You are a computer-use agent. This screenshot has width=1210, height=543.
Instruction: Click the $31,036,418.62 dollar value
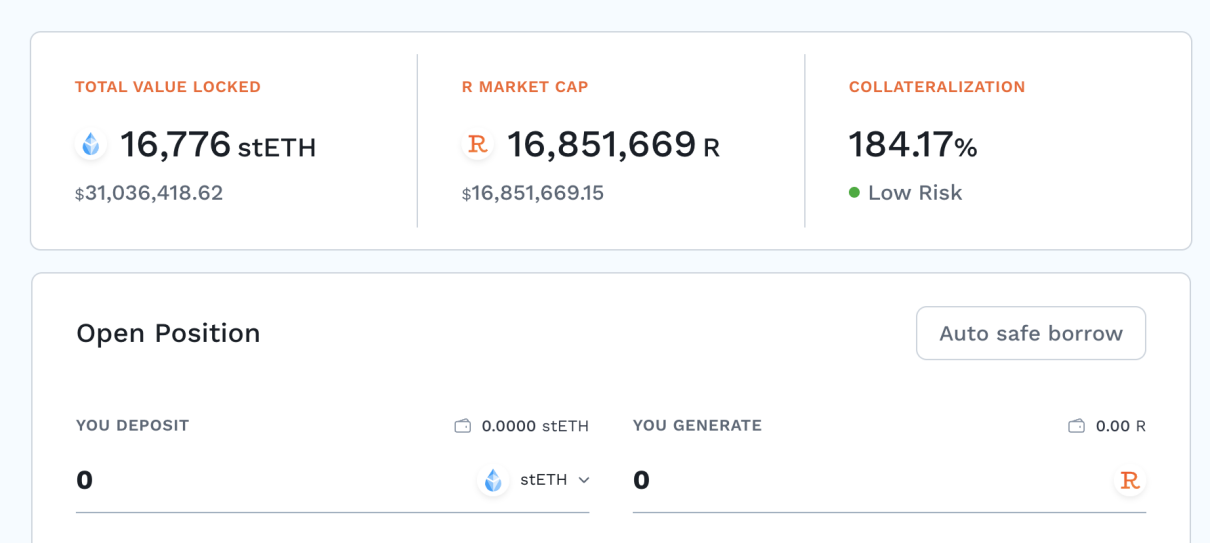[150, 193]
